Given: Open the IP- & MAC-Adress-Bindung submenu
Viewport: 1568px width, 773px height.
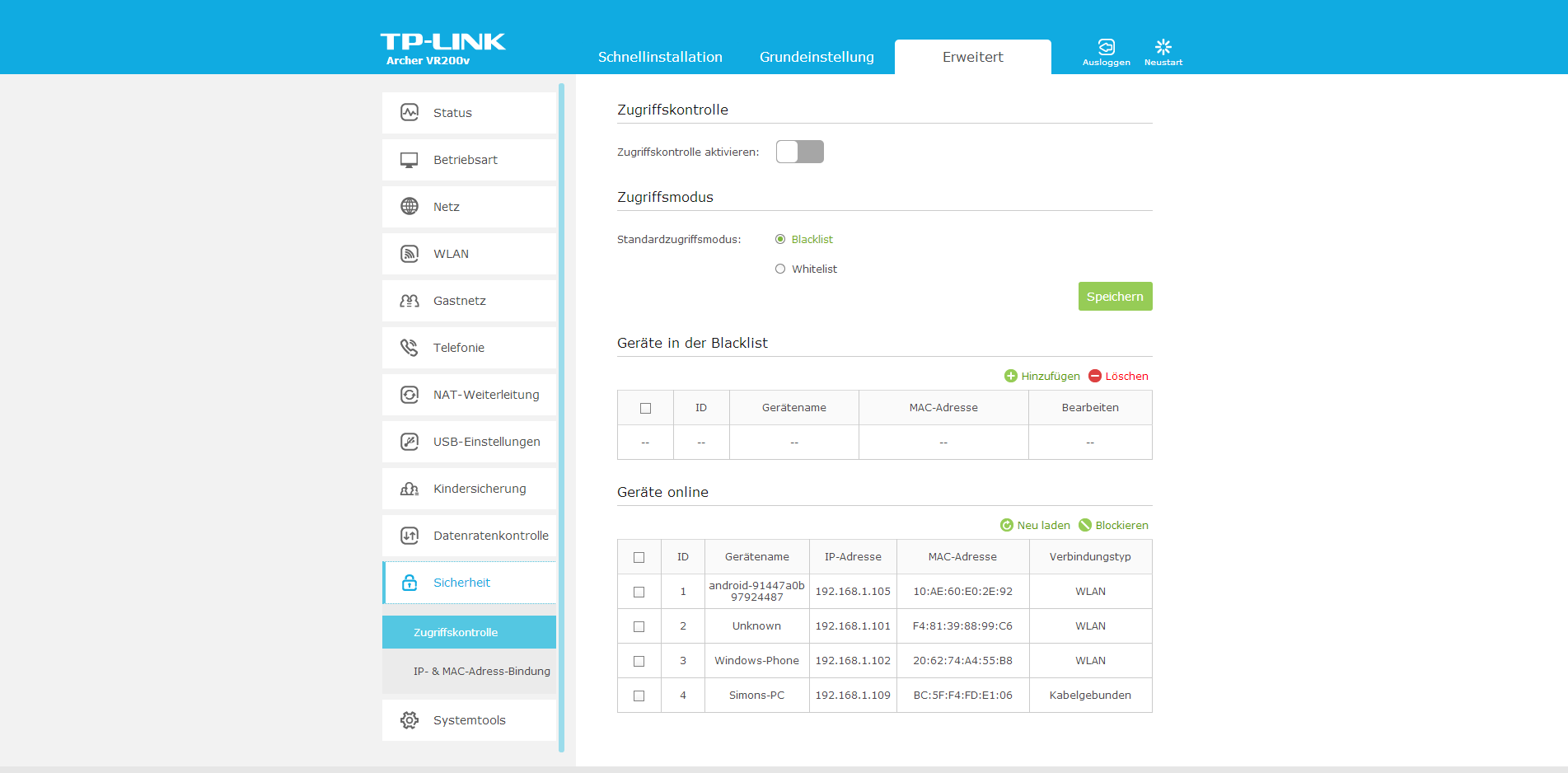Looking at the screenshot, I should (x=481, y=672).
